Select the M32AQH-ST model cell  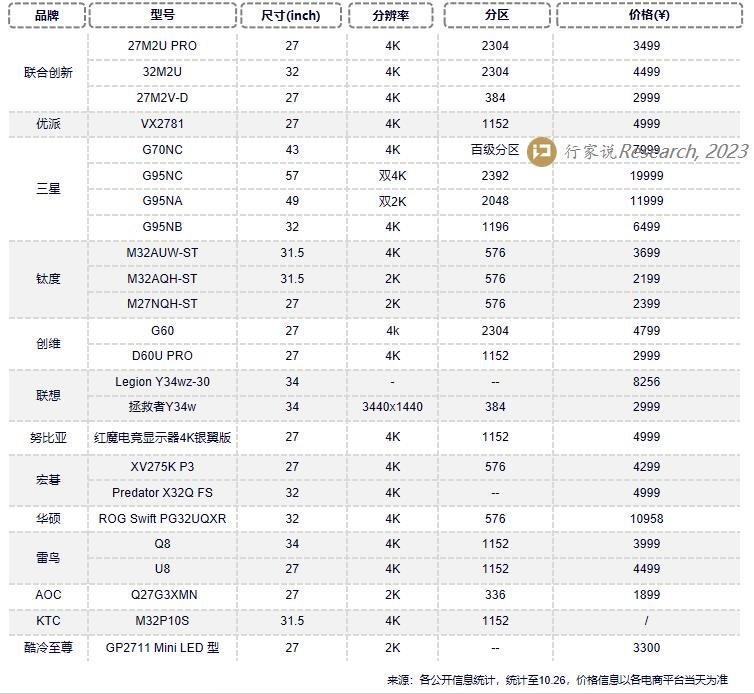163,279
